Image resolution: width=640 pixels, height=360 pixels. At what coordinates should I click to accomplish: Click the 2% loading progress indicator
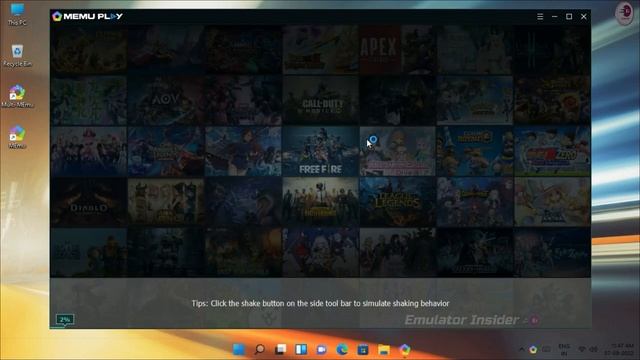pos(65,320)
